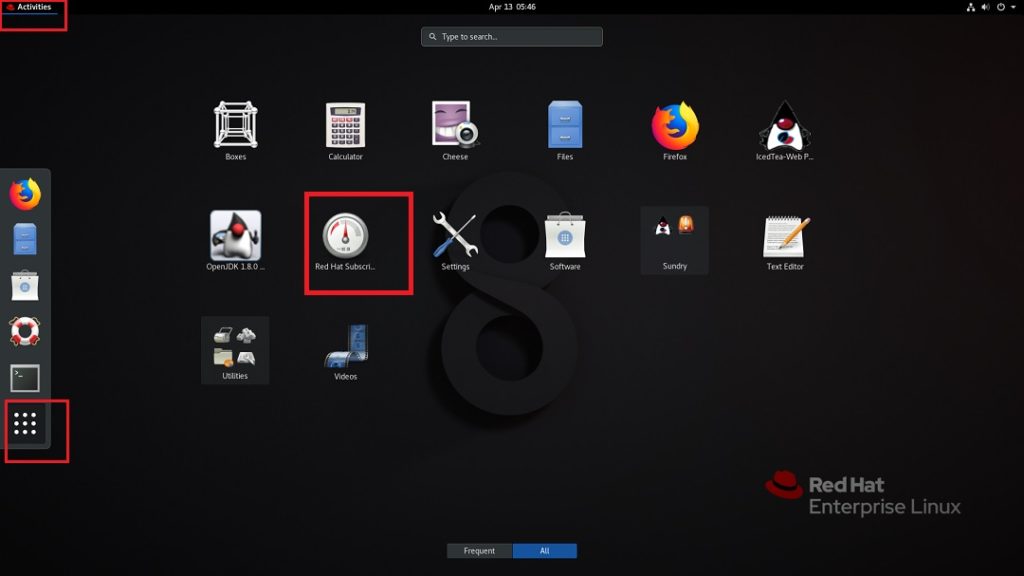Launch Terminal from the dash

(x=25, y=378)
